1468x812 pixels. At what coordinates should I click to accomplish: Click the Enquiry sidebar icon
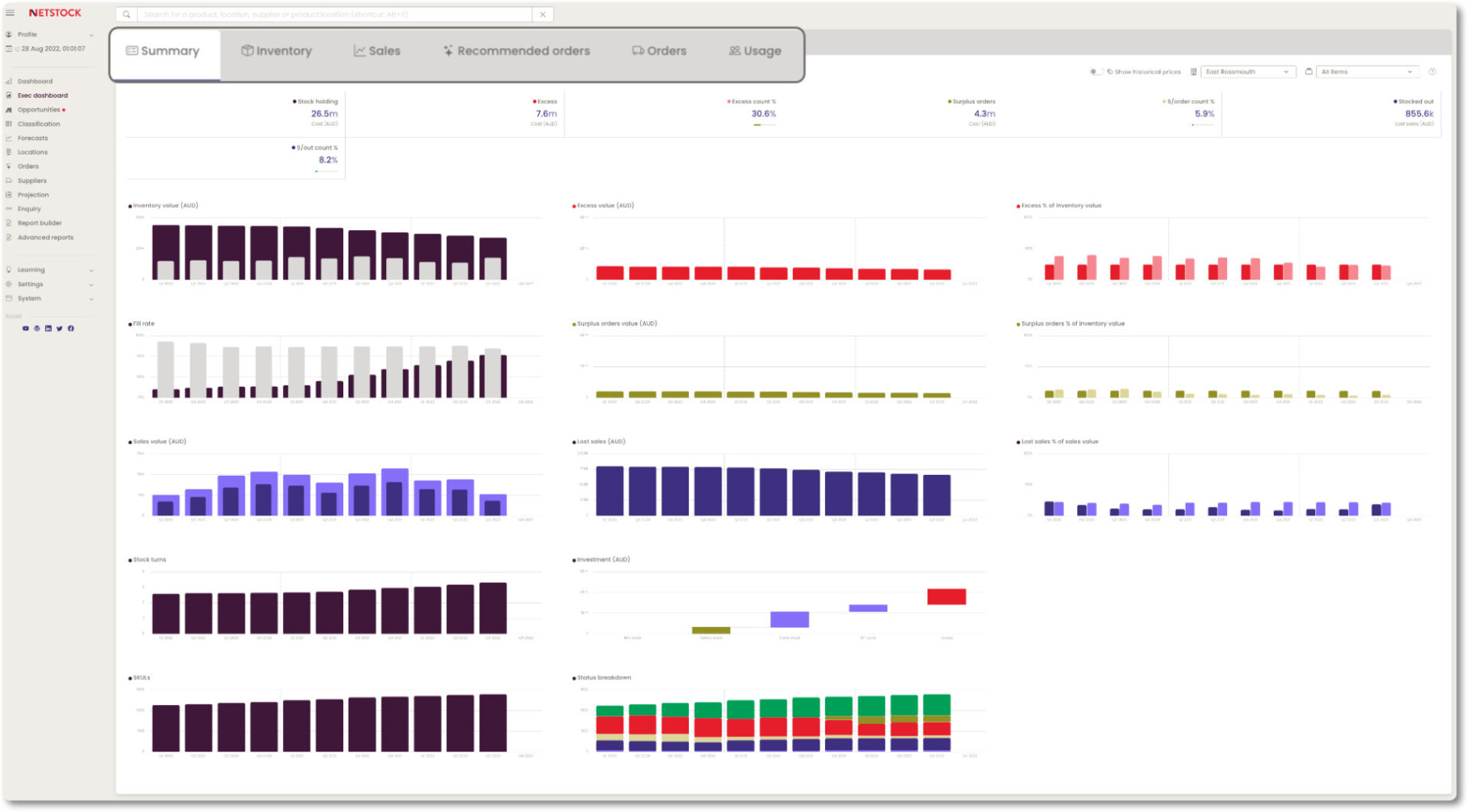(x=9, y=209)
